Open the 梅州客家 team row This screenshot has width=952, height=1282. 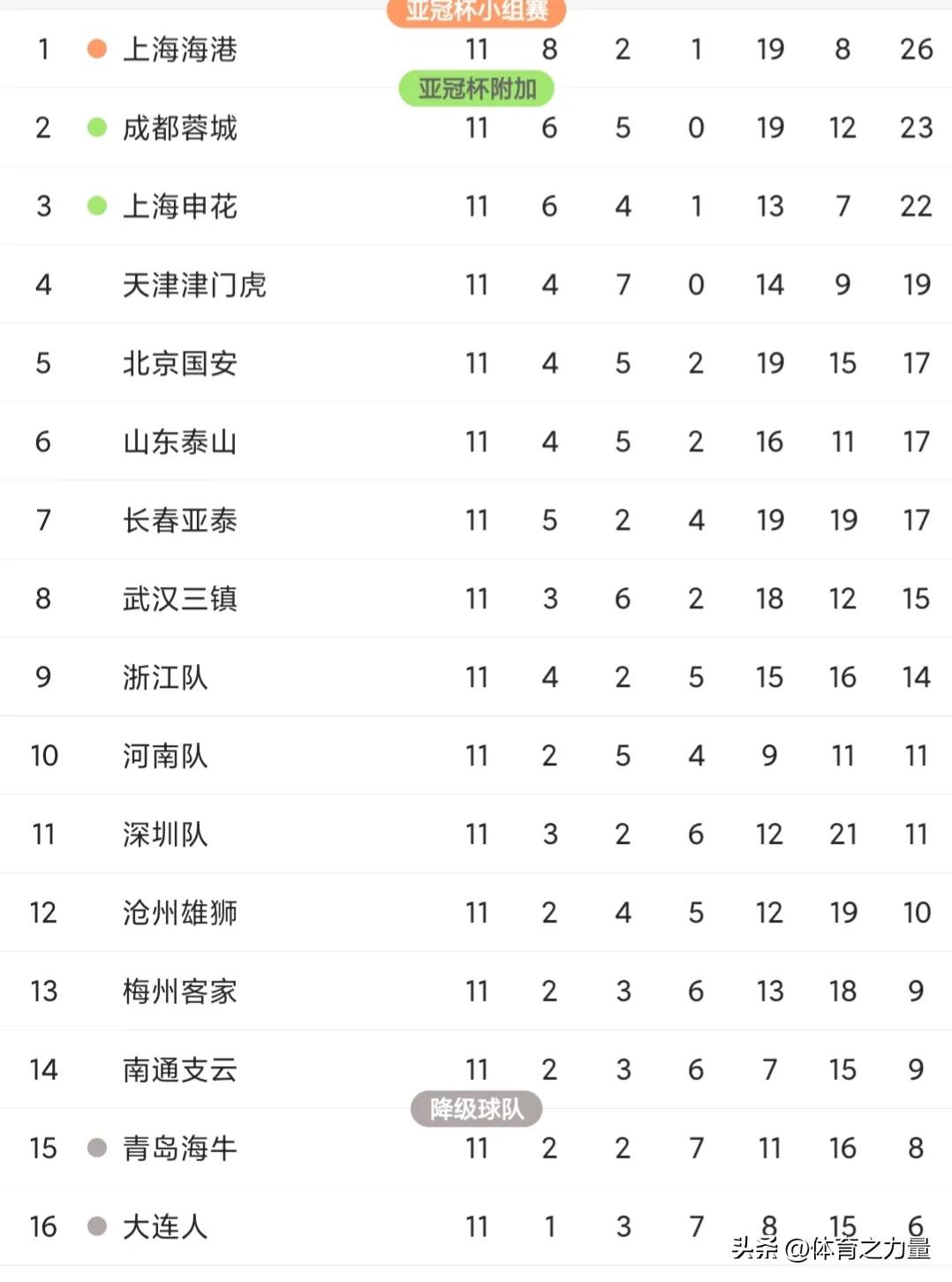(180, 992)
